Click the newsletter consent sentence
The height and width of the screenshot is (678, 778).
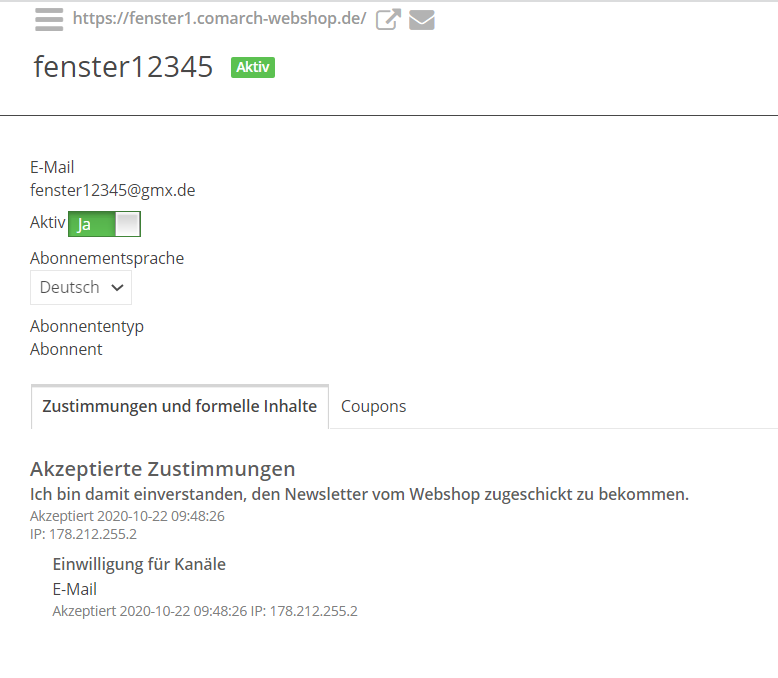point(359,494)
